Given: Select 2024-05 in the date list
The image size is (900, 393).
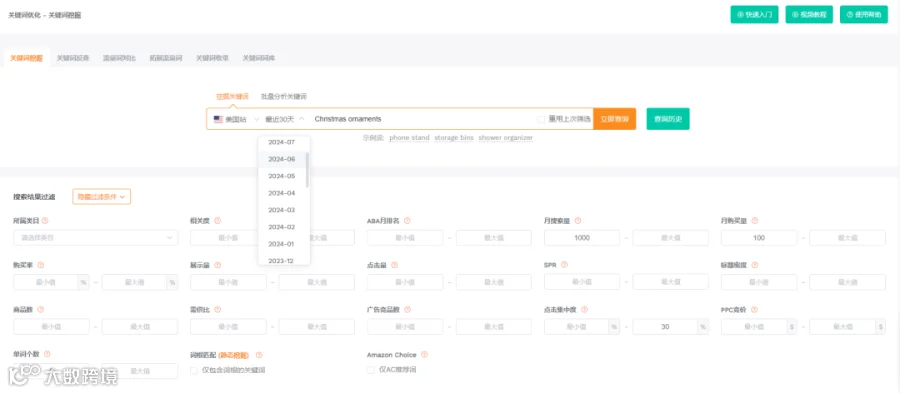Looking at the screenshot, I should click(x=282, y=176).
